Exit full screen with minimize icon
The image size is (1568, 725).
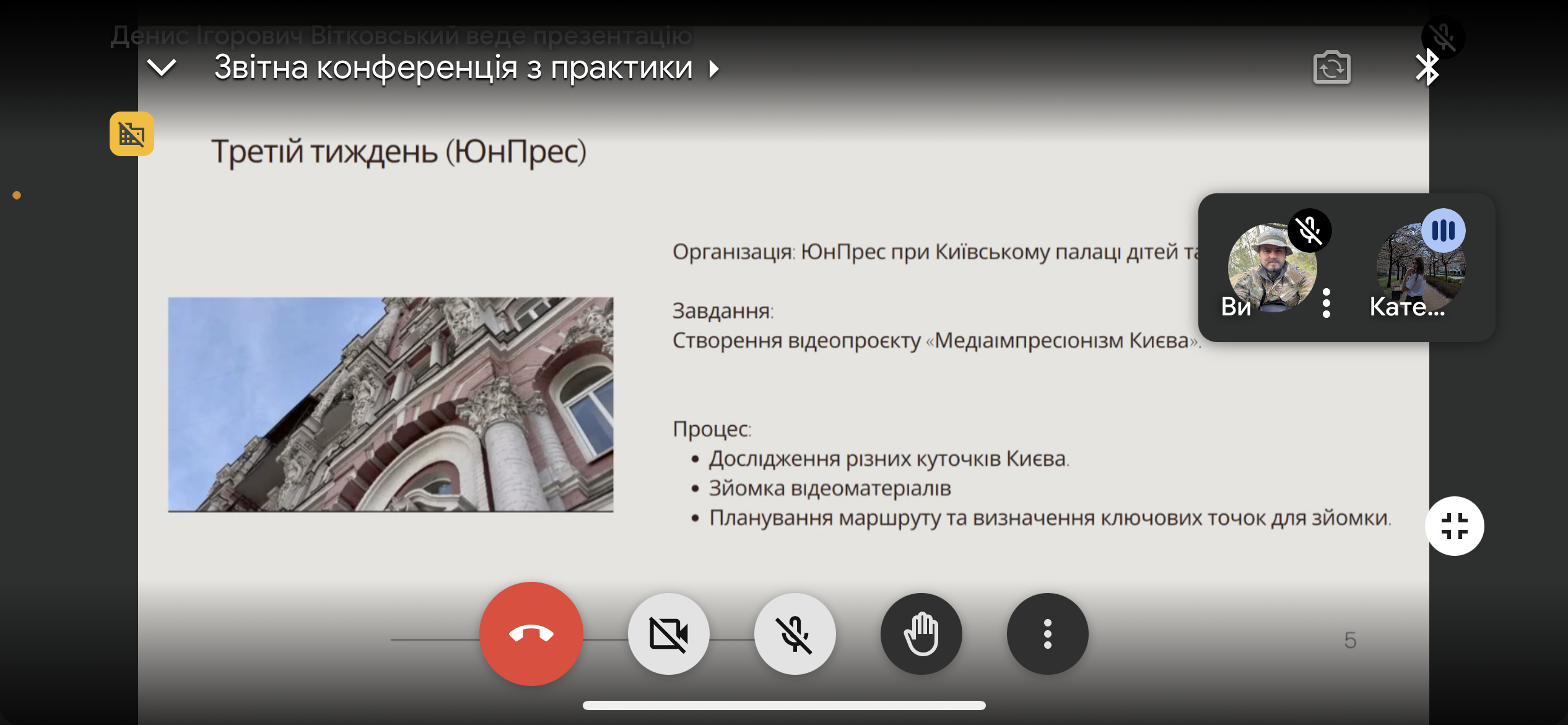(x=1454, y=526)
